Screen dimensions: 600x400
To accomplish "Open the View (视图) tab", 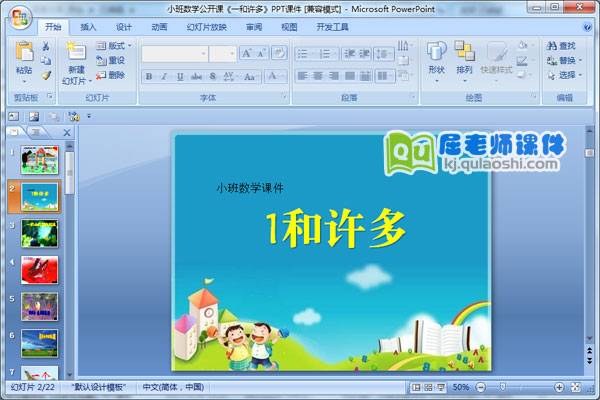I will [289, 27].
